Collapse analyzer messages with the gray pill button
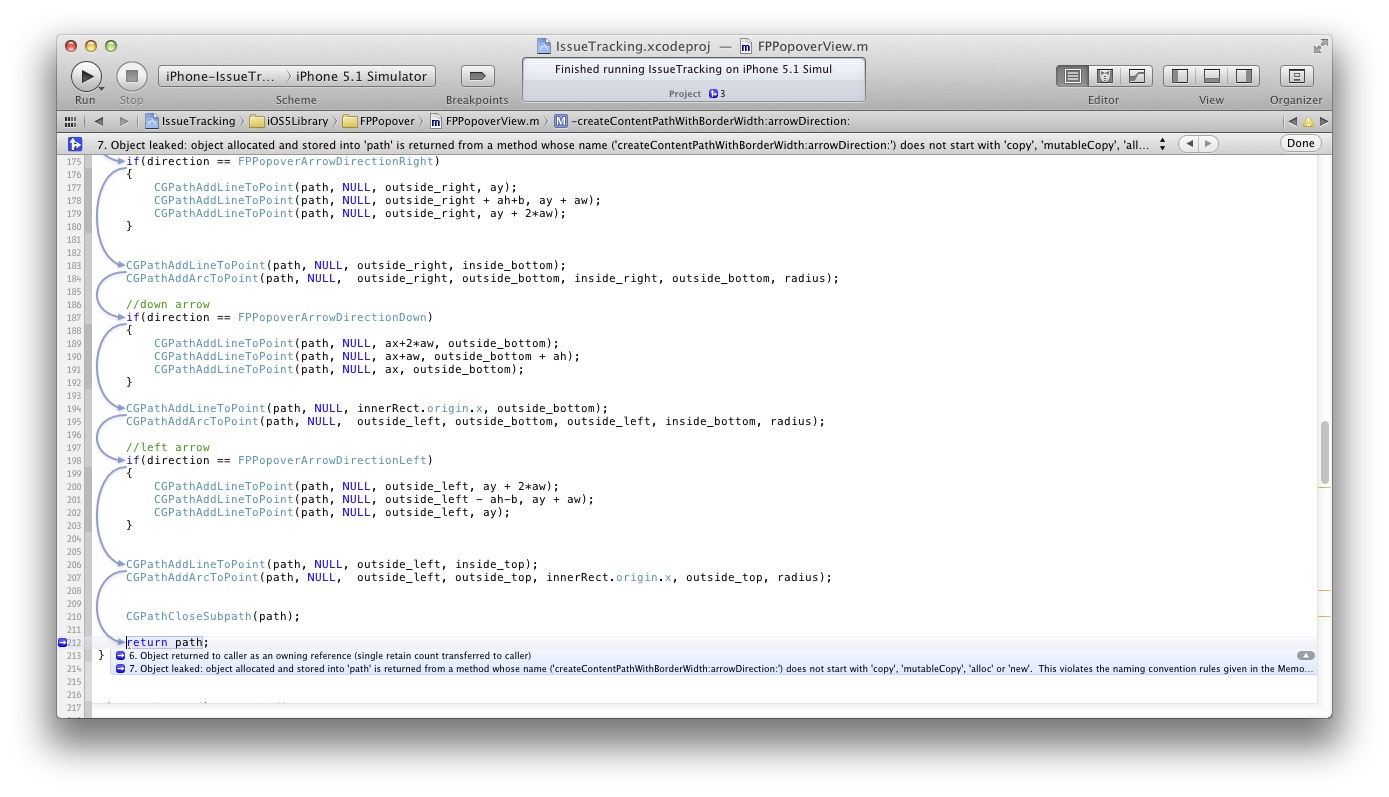Screen dimensions: 1389x797 (1305, 656)
